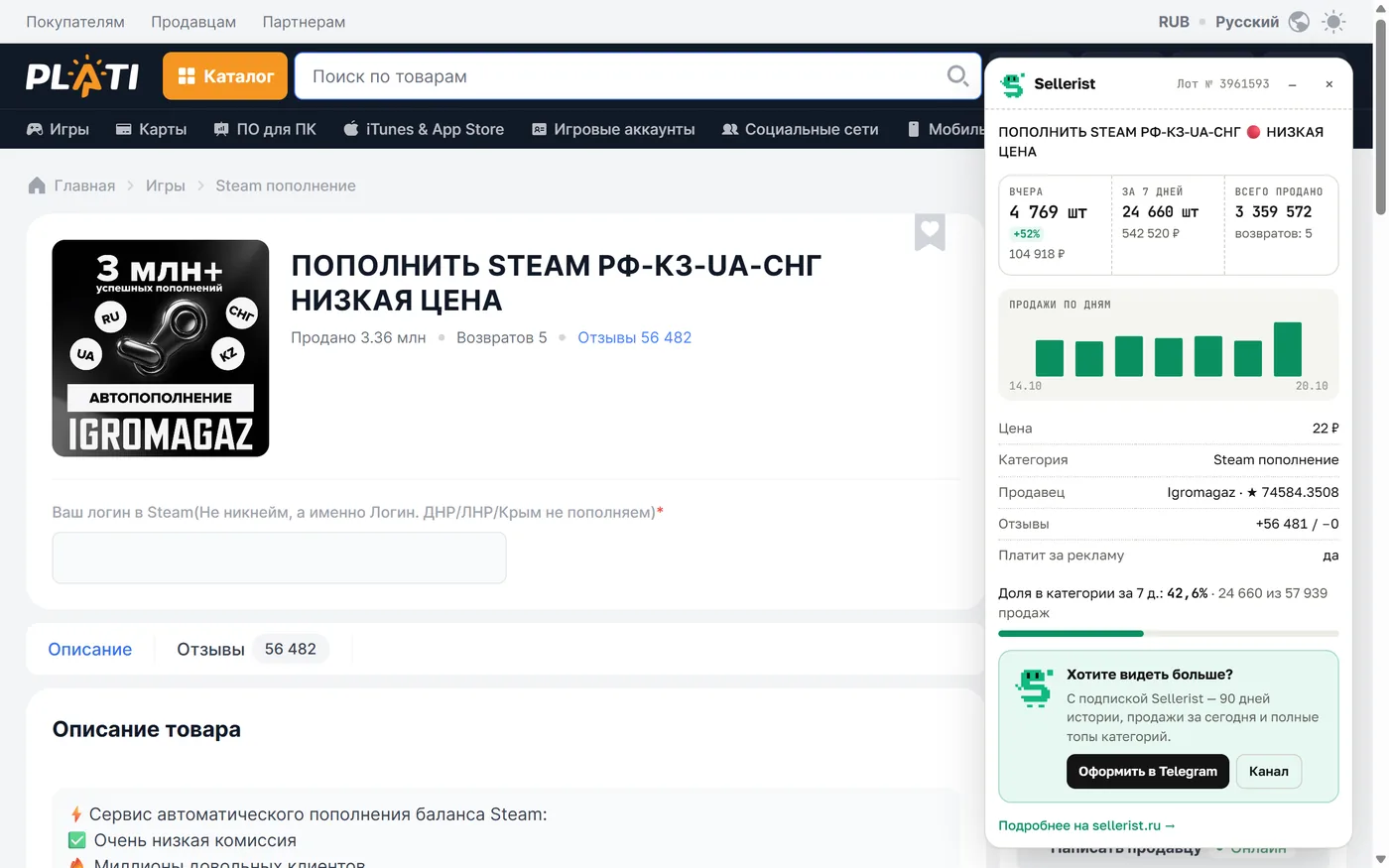Click the search magnifier icon
Image resolution: width=1389 pixels, height=868 pixels.
coord(957,76)
